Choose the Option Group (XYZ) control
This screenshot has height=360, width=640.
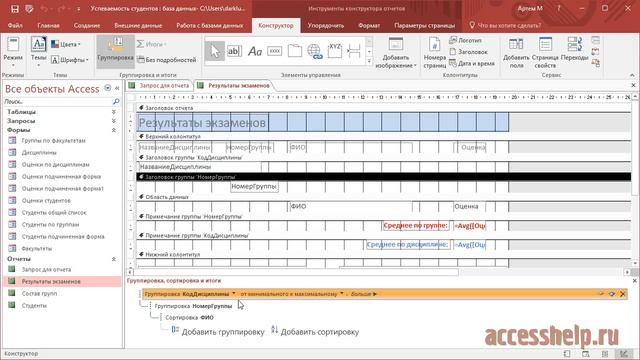coord(335,51)
